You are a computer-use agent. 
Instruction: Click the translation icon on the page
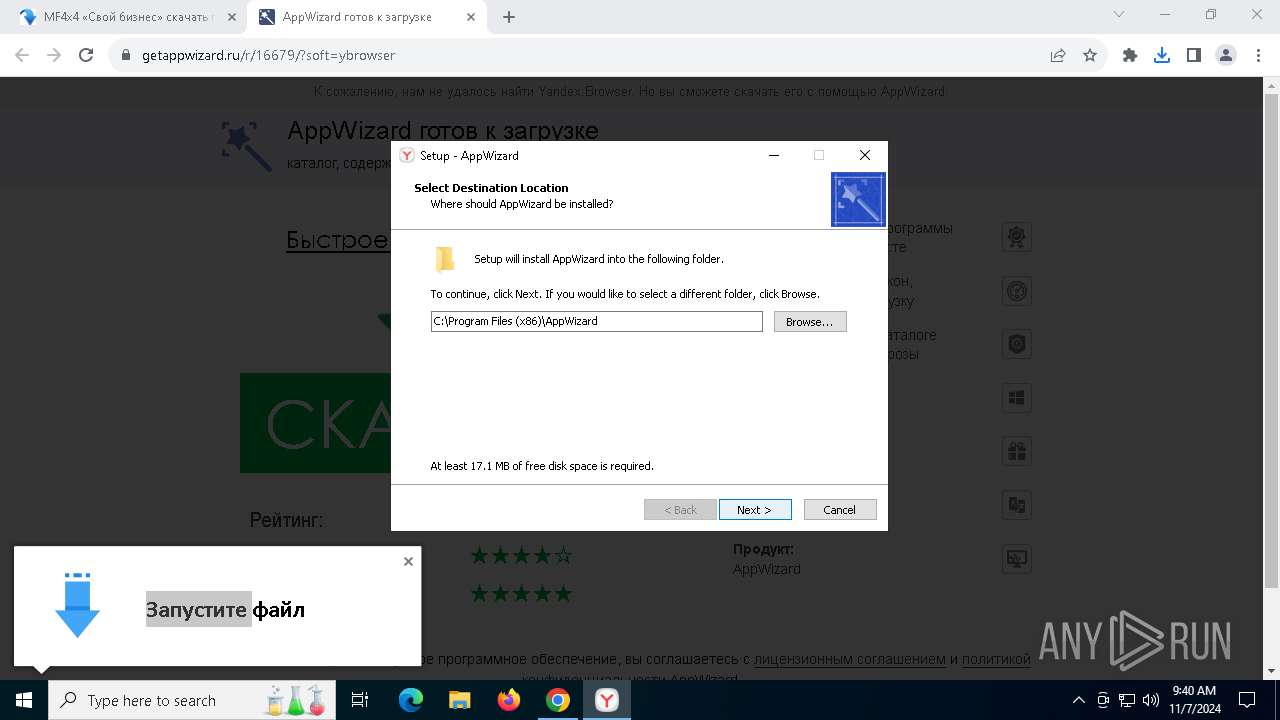tap(1017, 505)
